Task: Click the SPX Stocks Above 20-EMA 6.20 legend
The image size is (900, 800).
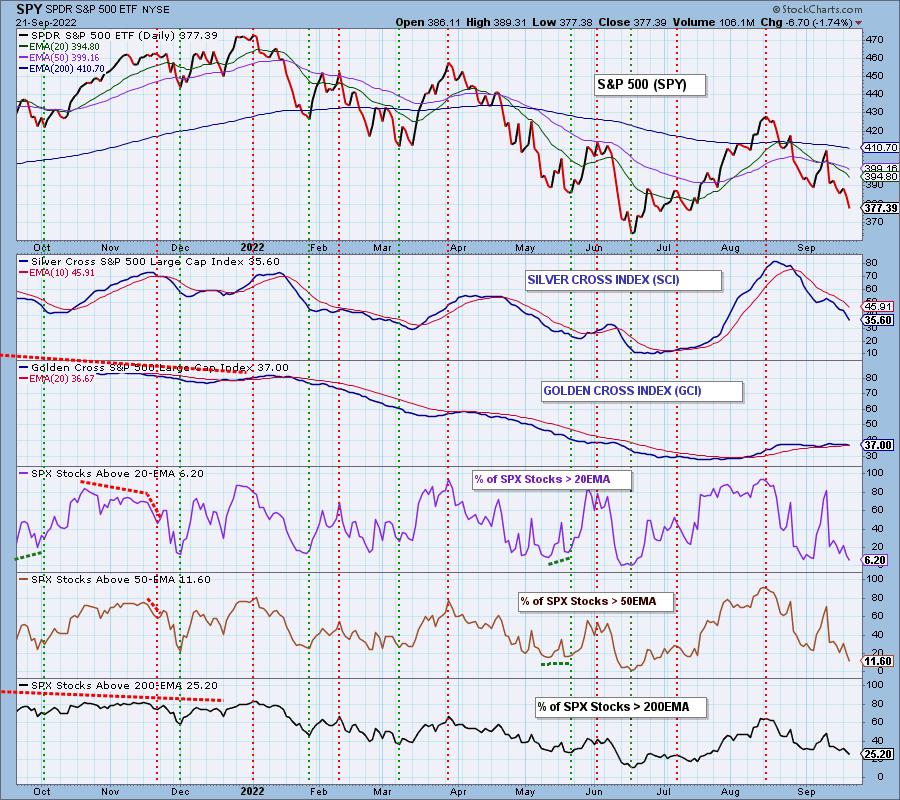Action: [111, 473]
